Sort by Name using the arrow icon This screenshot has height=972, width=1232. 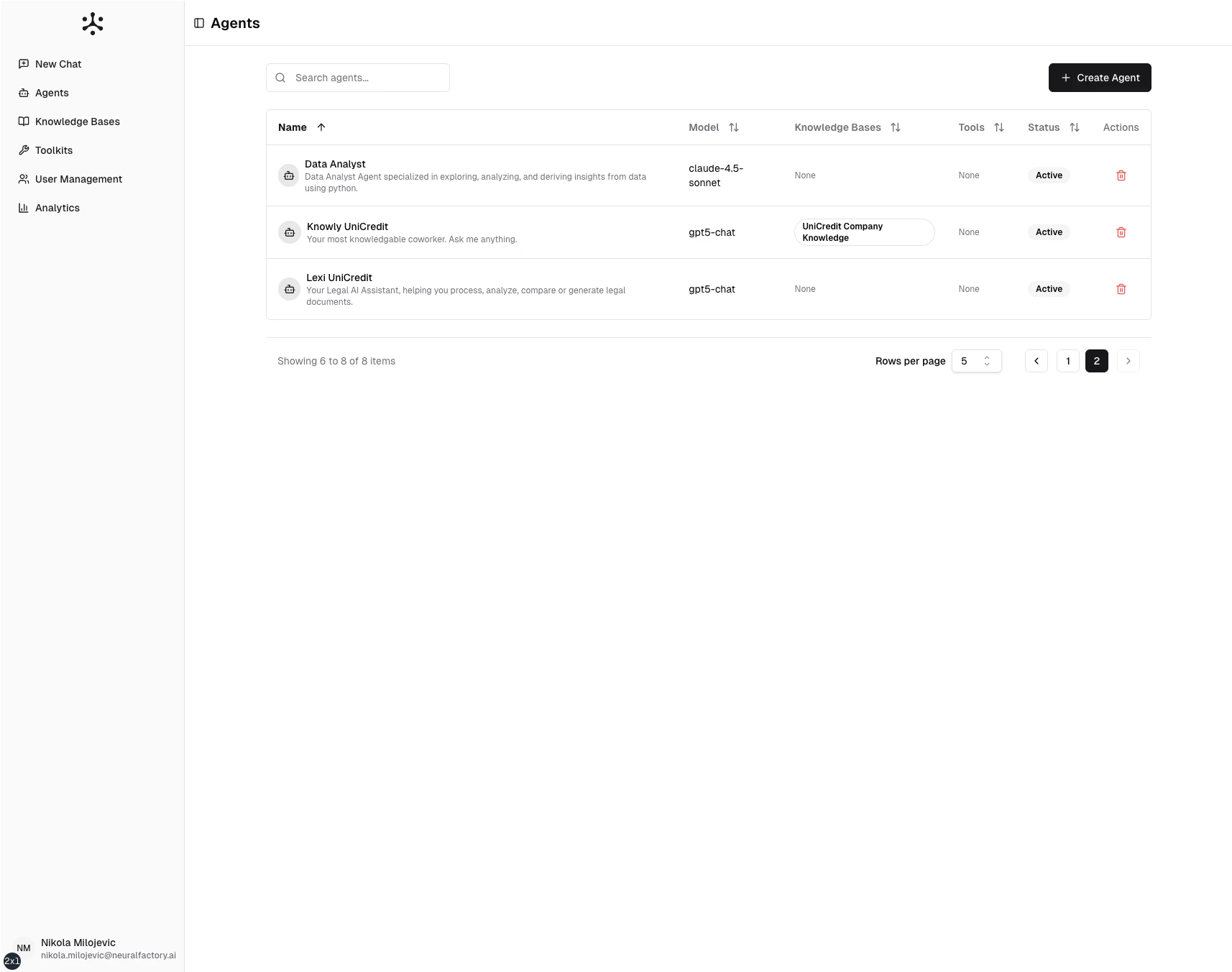point(321,127)
